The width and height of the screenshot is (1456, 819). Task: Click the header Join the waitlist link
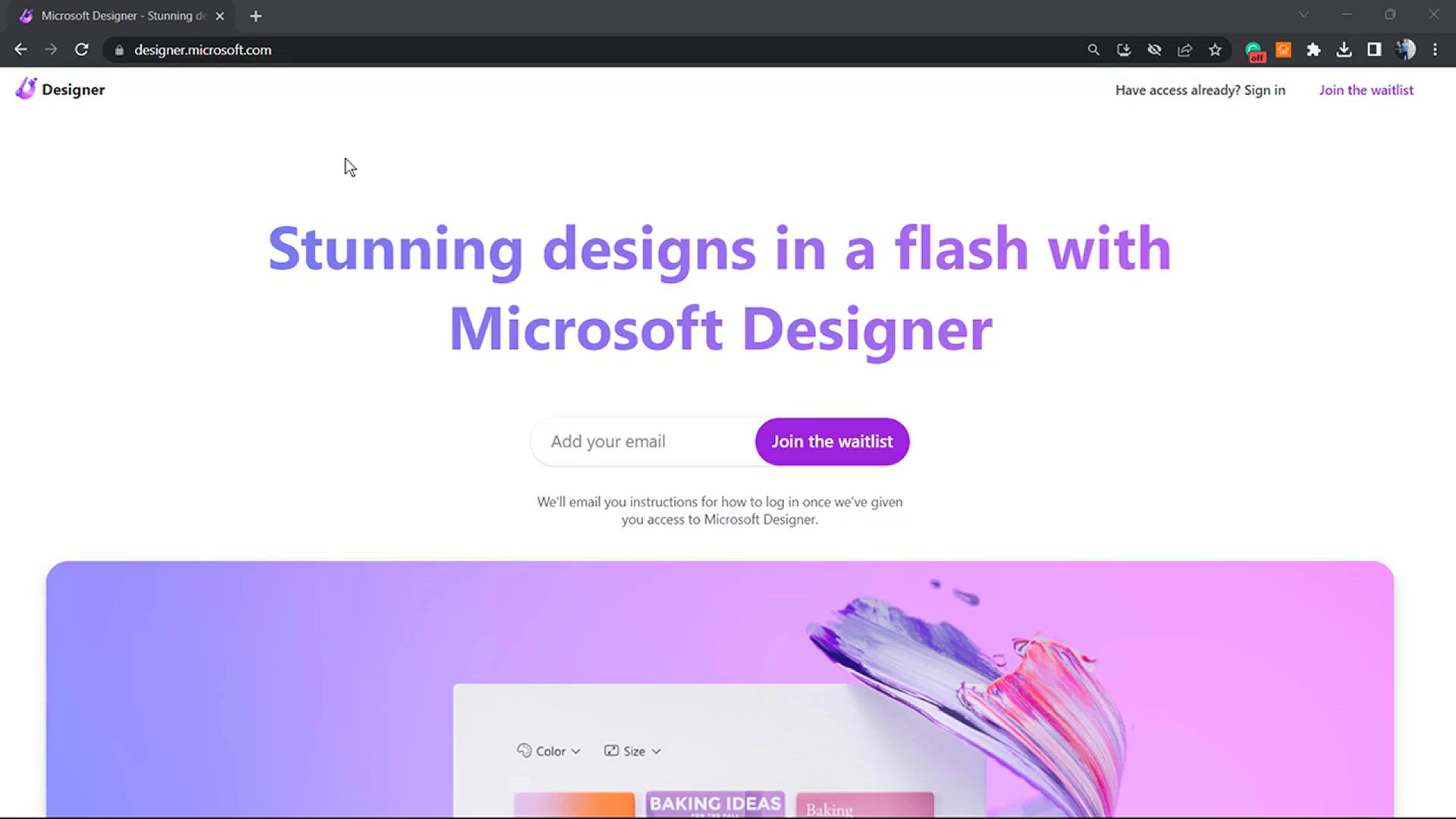pos(1366,90)
